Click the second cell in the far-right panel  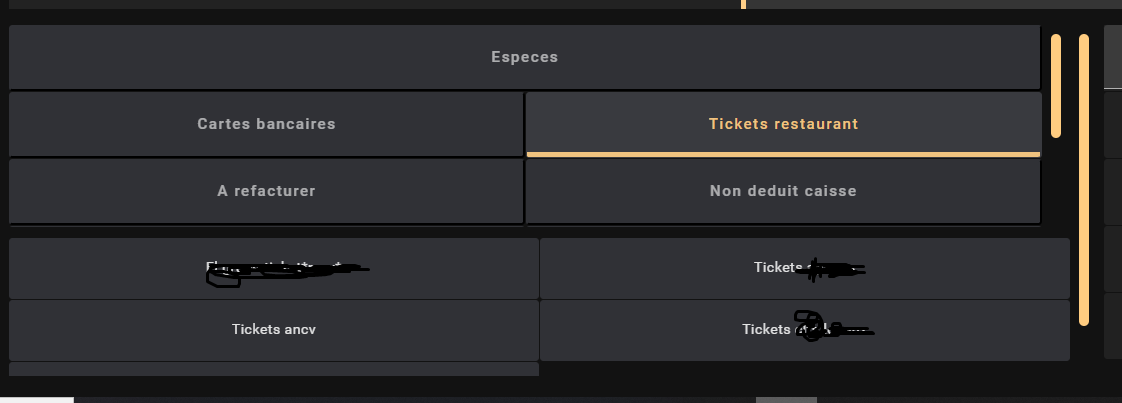1112,122
